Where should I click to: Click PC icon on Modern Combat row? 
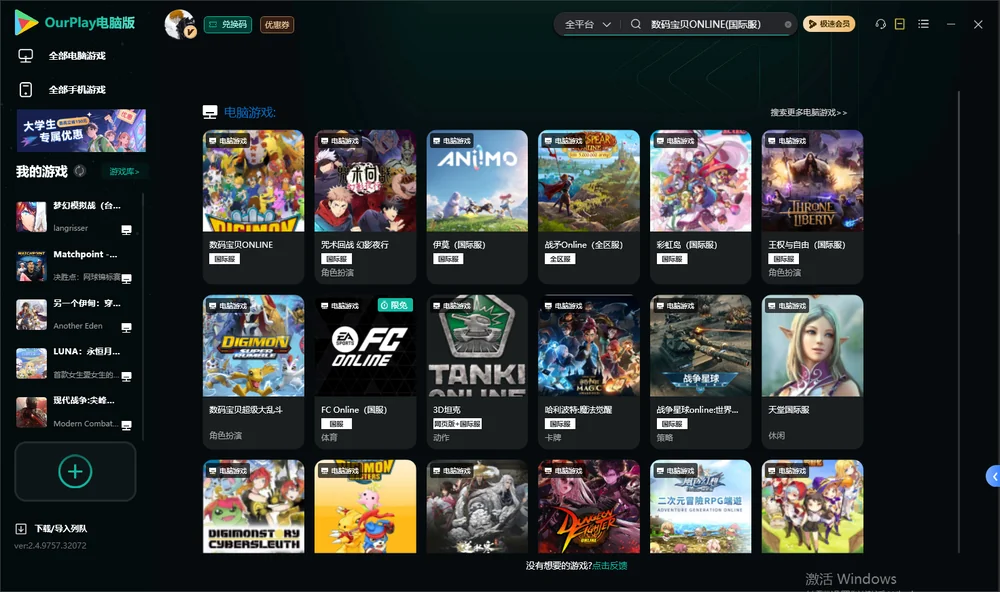(126, 426)
